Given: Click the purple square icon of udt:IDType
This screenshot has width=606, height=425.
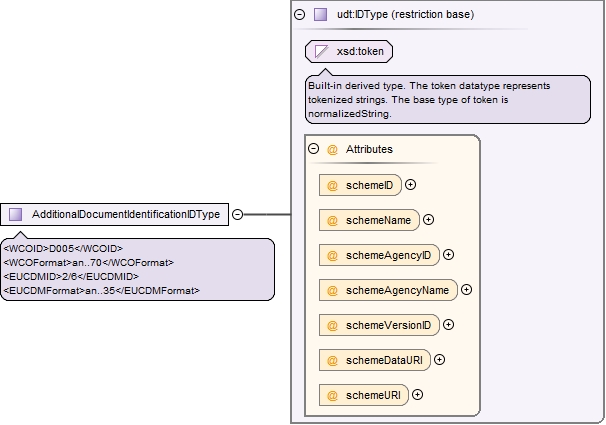Looking at the screenshot, I should pyautogui.click(x=320, y=15).
